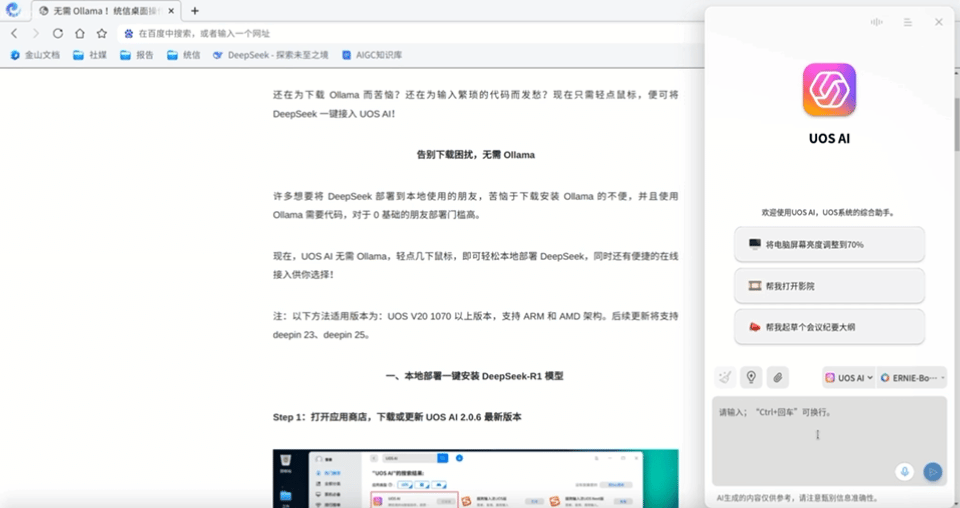Viewport: 960px width, 508px height.
Task: Click the UOS AI logo
Action: (x=830, y=89)
